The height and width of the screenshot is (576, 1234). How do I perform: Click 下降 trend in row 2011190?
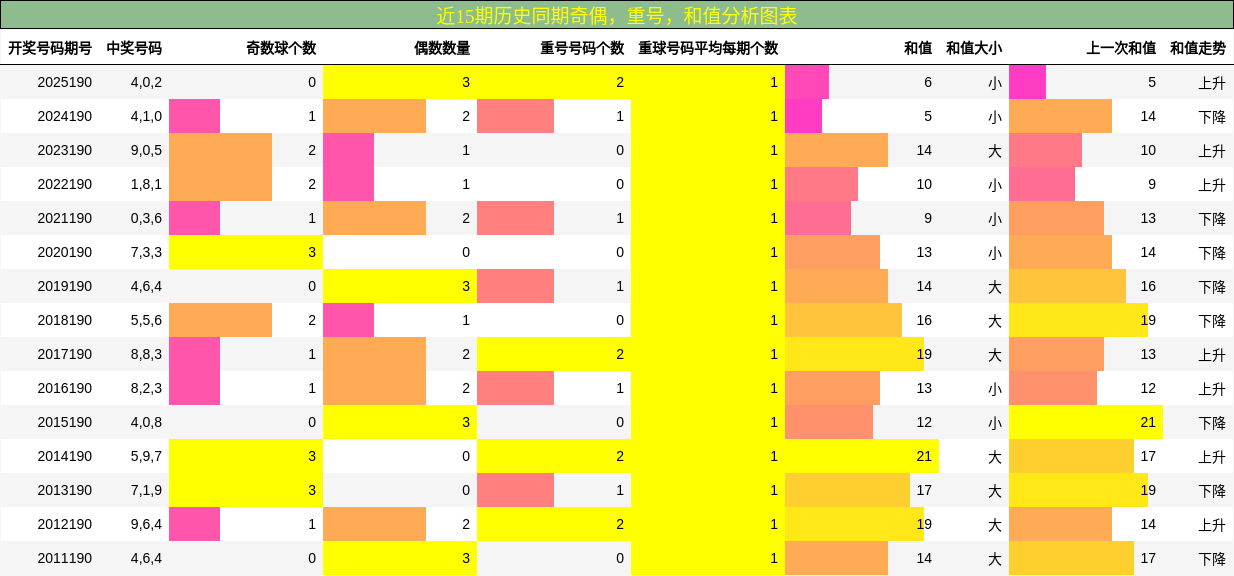coord(1212,559)
